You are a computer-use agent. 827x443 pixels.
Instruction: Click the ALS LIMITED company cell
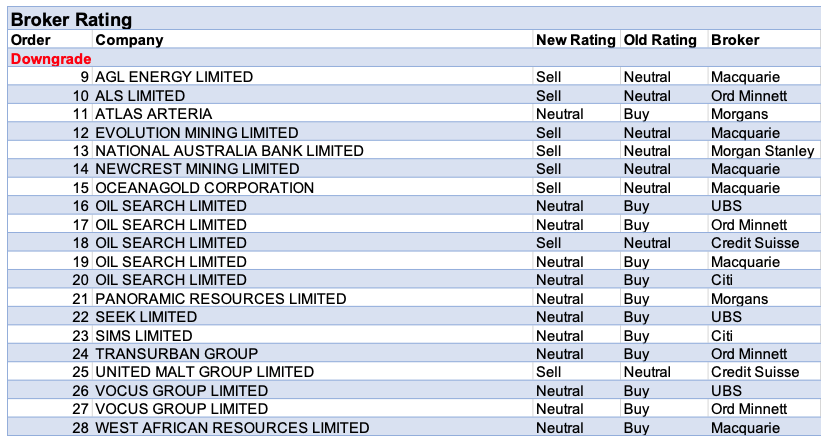pos(140,96)
